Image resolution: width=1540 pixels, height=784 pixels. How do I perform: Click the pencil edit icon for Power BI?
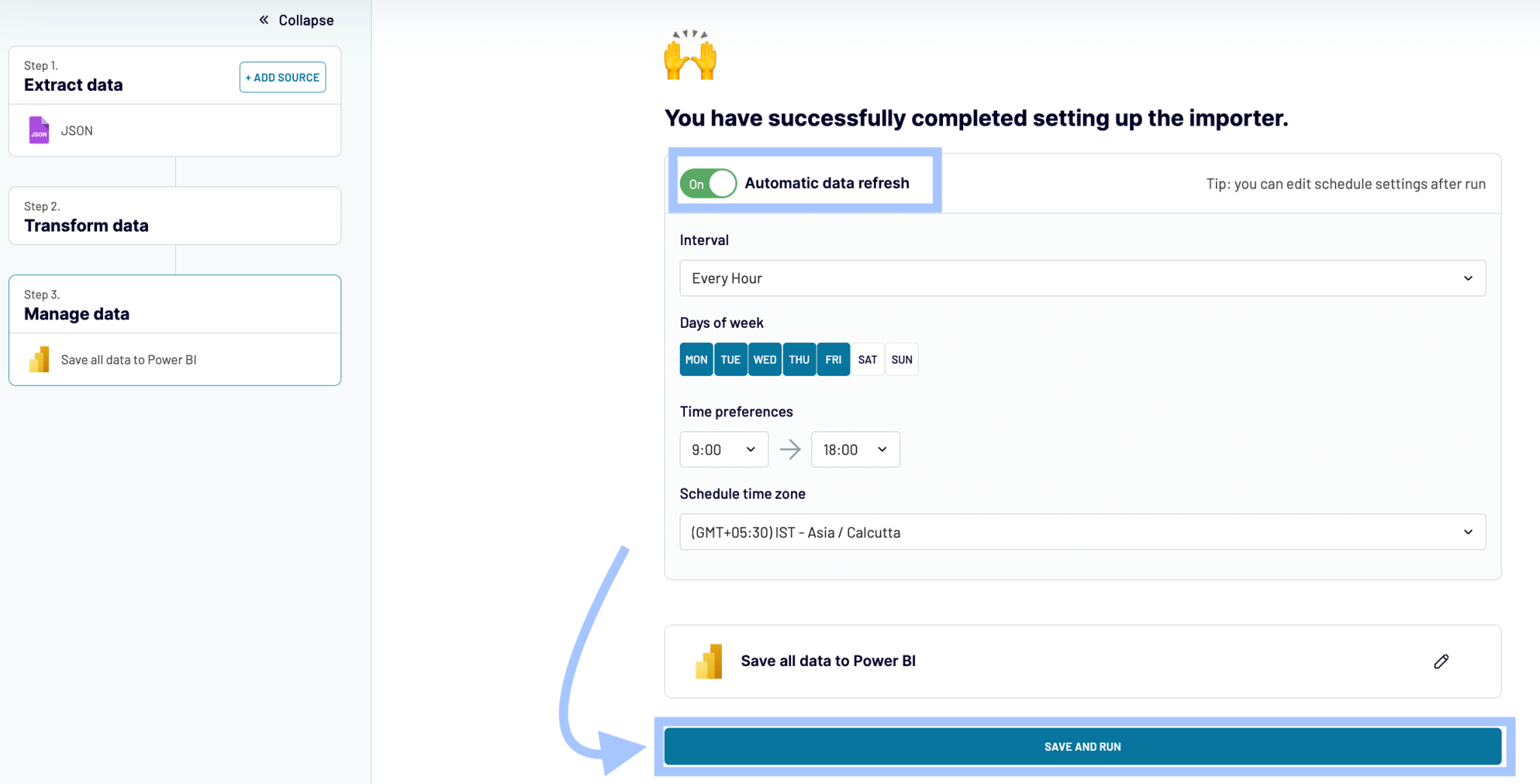pyautogui.click(x=1441, y=661)
